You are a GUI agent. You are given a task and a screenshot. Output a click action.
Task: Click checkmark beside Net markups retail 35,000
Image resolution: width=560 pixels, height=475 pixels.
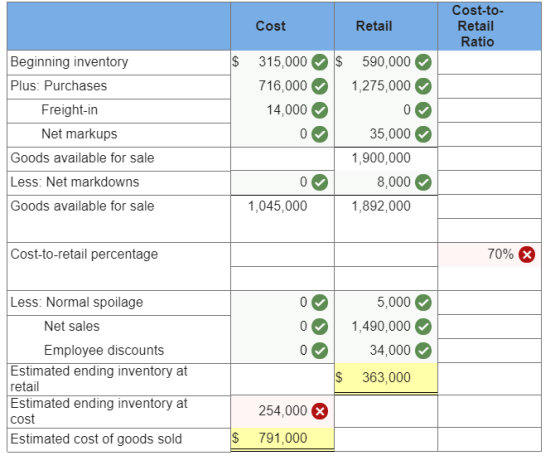point(423,134)
